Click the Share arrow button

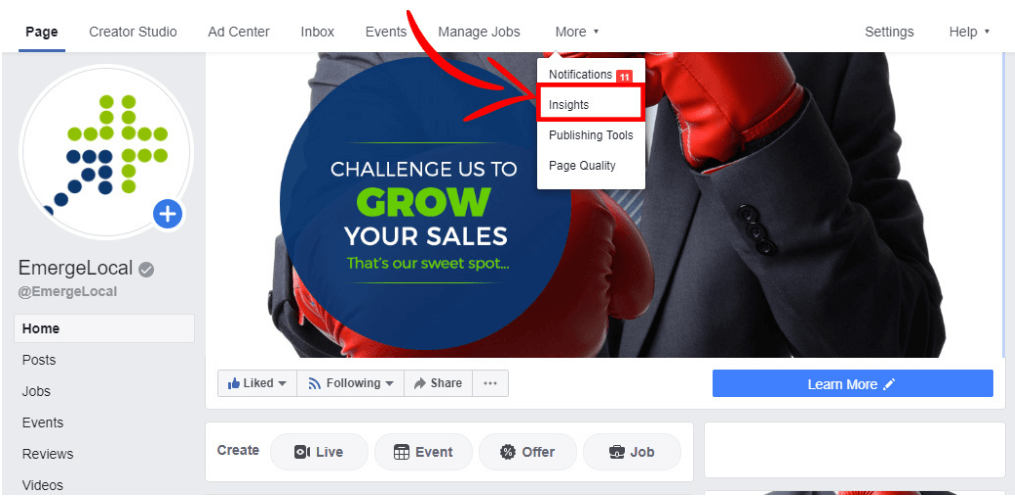pyautogui.click(x=438, y=383)
